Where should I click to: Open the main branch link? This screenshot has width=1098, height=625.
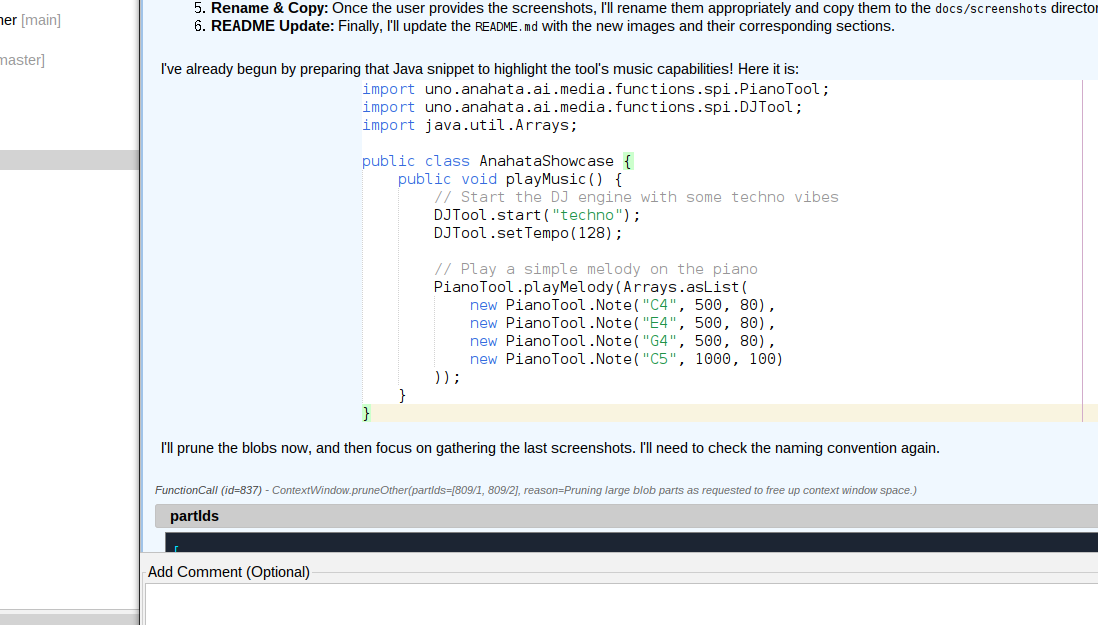40,20
